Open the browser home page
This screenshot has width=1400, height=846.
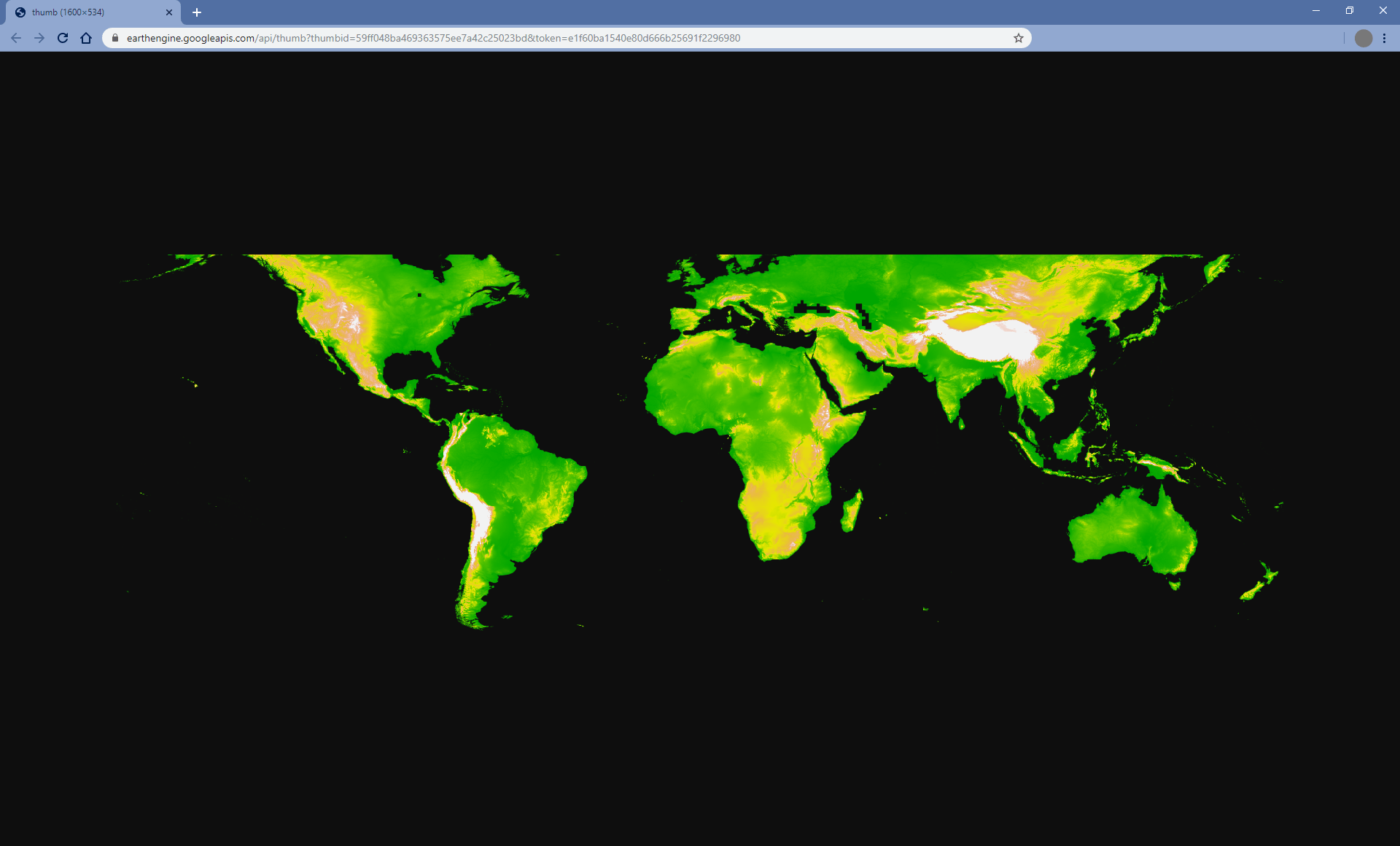click(x=86, y=38)
